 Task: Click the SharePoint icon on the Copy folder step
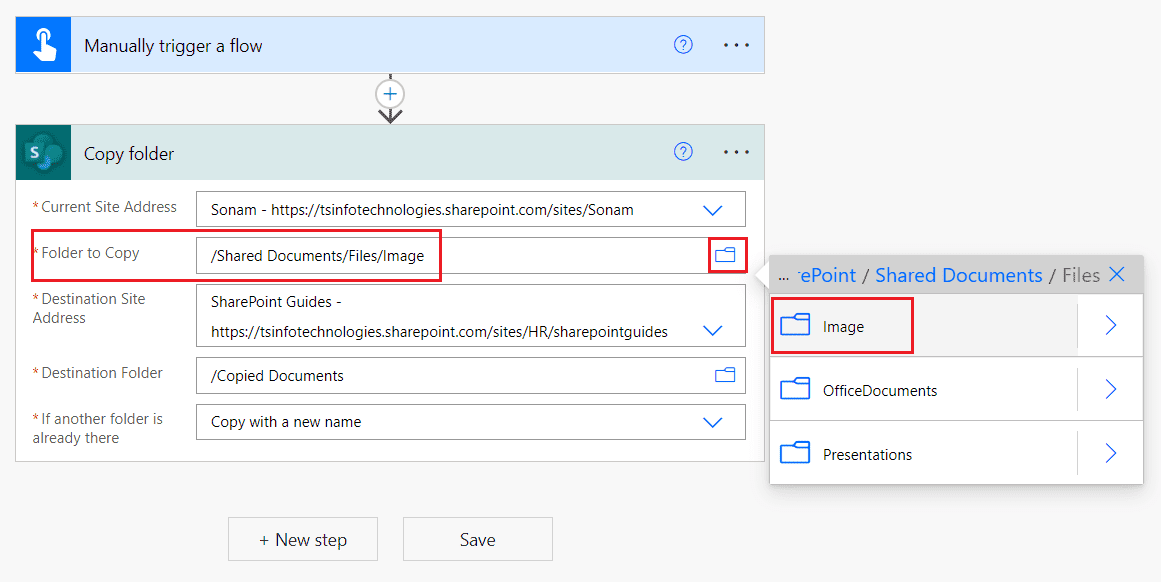42,152
